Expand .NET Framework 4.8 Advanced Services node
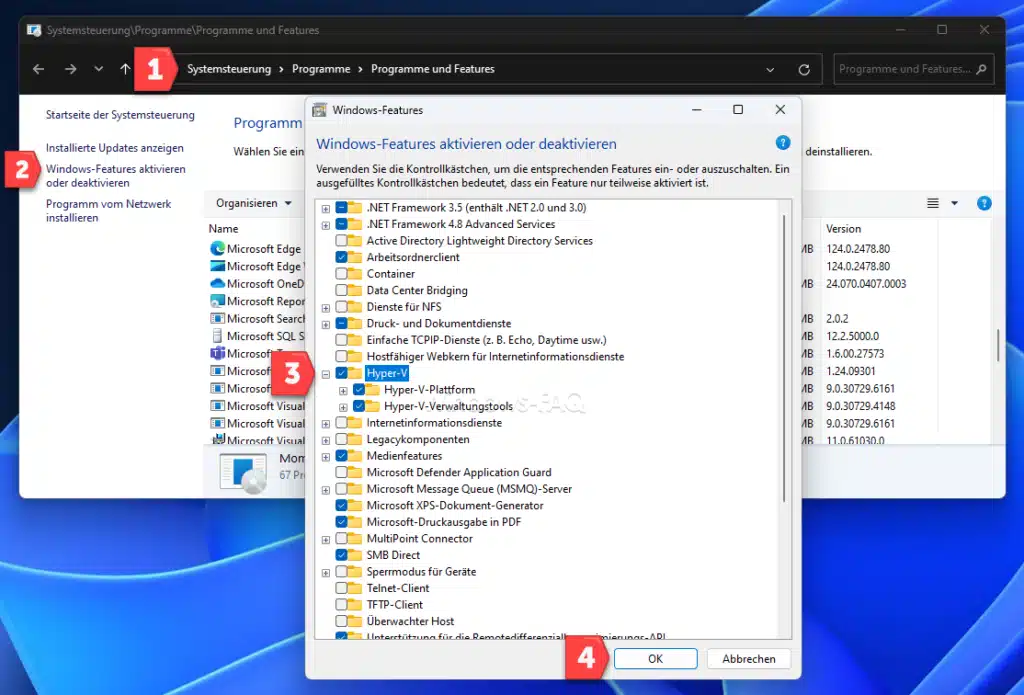 click(x=325, y=225)
